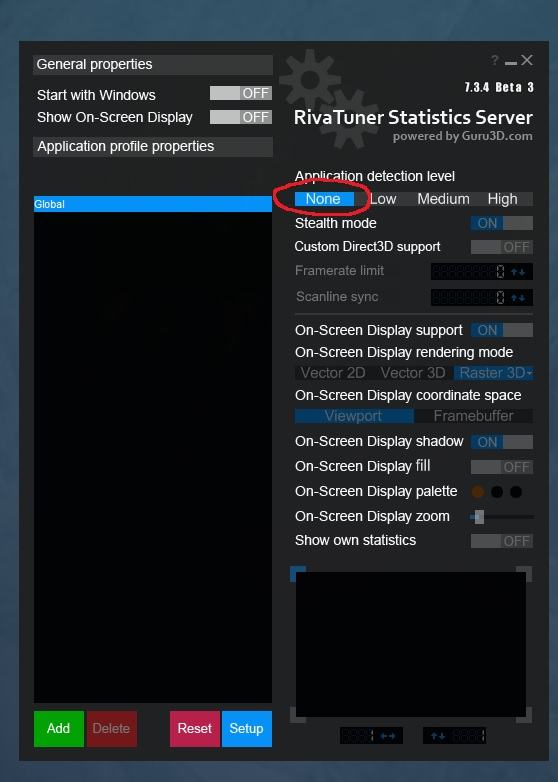Screen dimensions: 558x782
Task: Enable Show own statistics
Action: pos(502,541)
